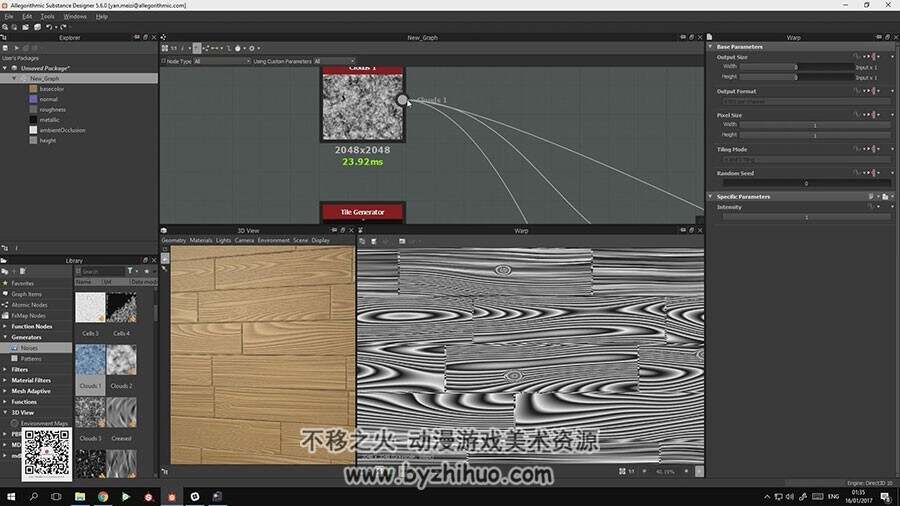900x506 pixels.
Task: Open the Edit menu
Action: tap(27, 17)
